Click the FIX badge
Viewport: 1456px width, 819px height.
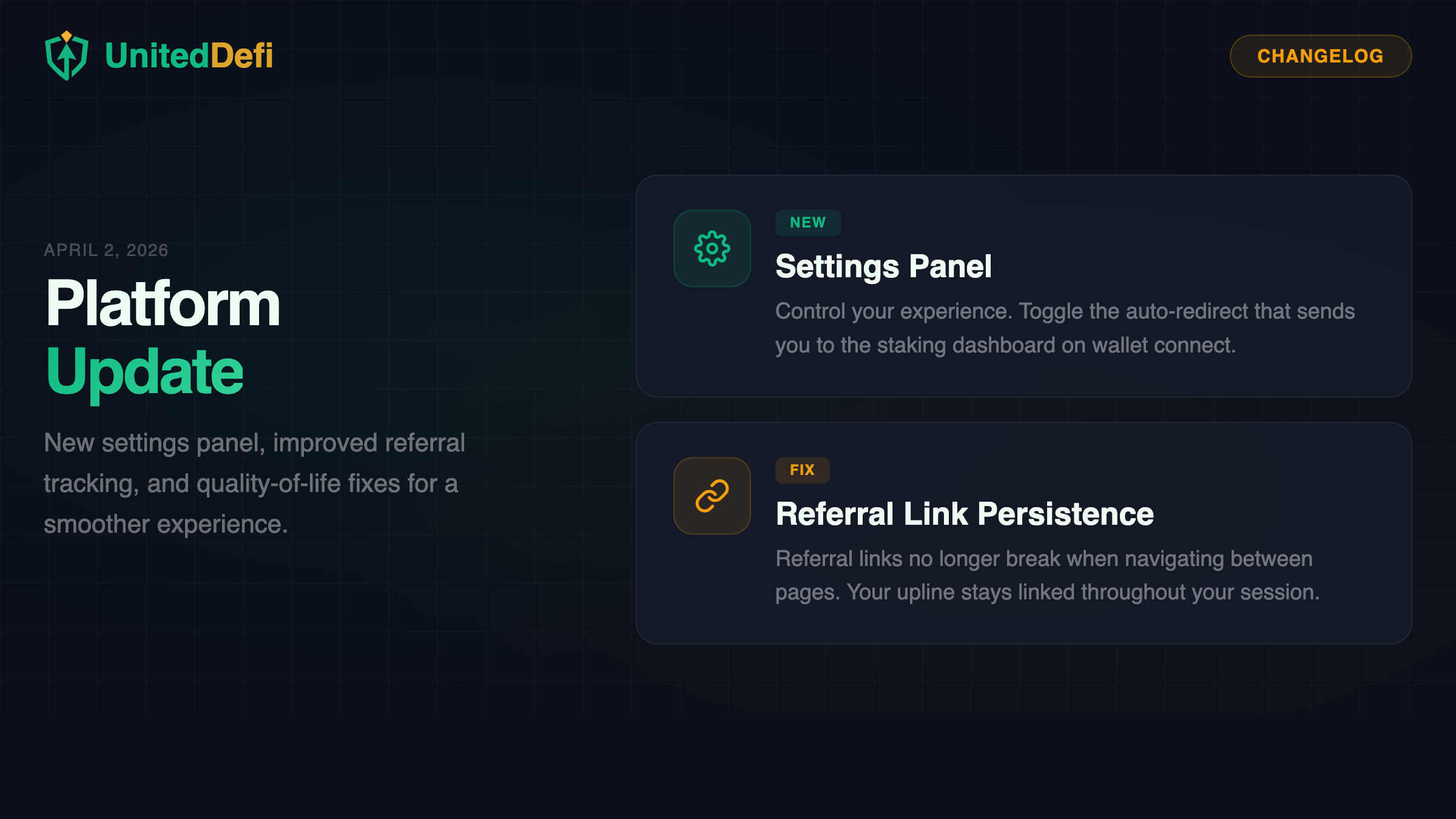(x=802, y=470)
